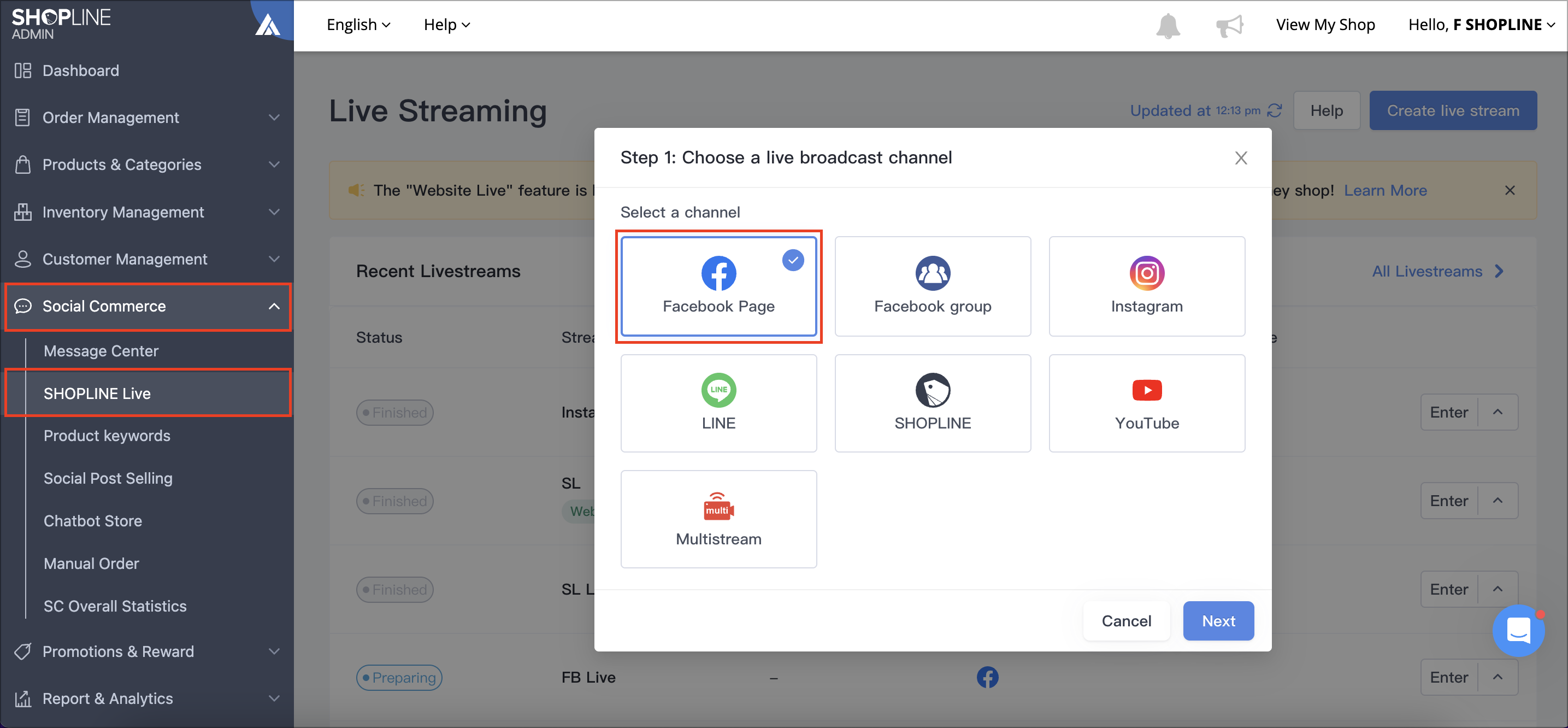Click the Cancel button
Viewport: 1568px width, 728px height.
point(1126,621)
